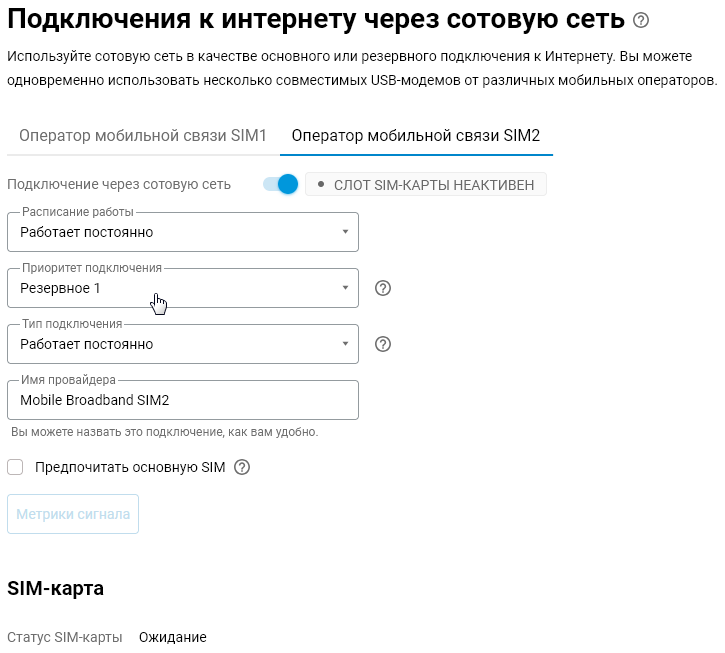
Task: Click the Метрики сигнала button
Action: point(73,514)
